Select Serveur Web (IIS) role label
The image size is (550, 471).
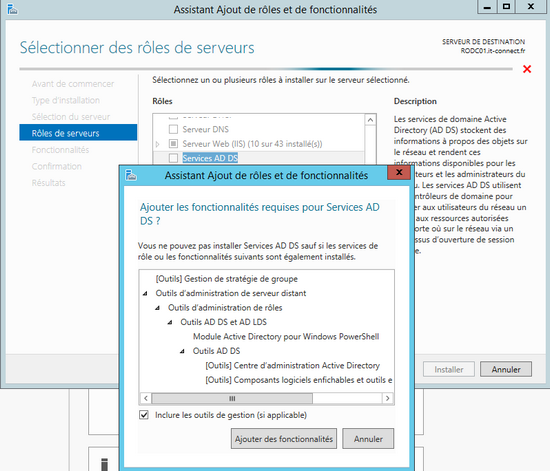(x=252, y=144)
